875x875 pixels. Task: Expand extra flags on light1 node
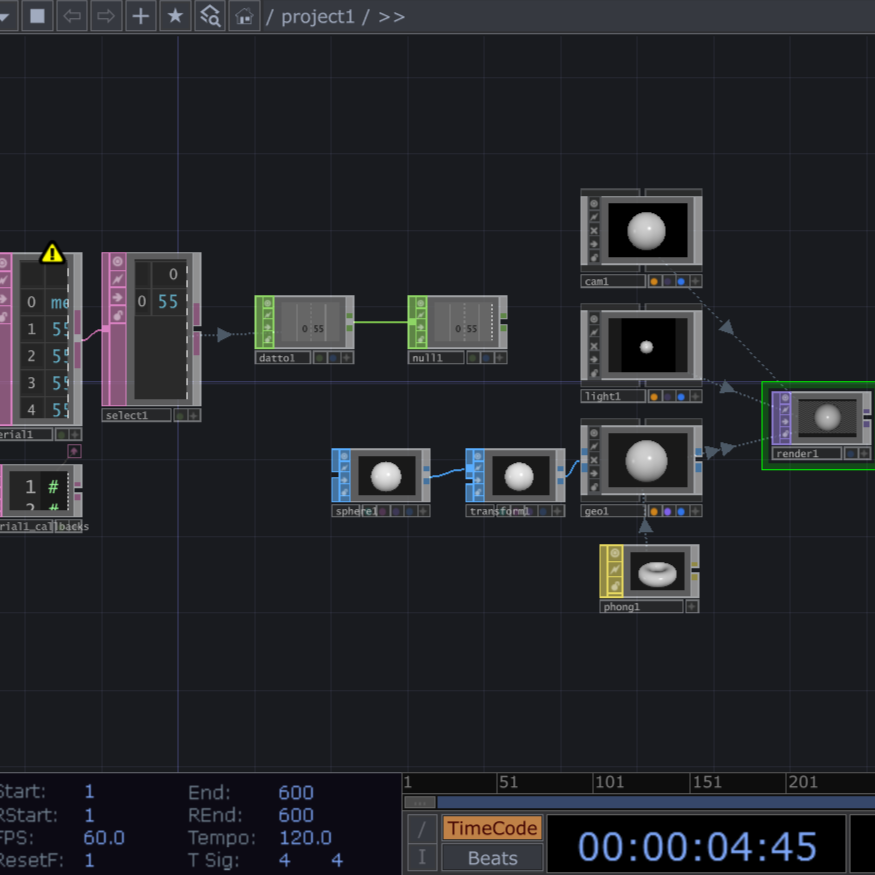(x=695, y=396)
